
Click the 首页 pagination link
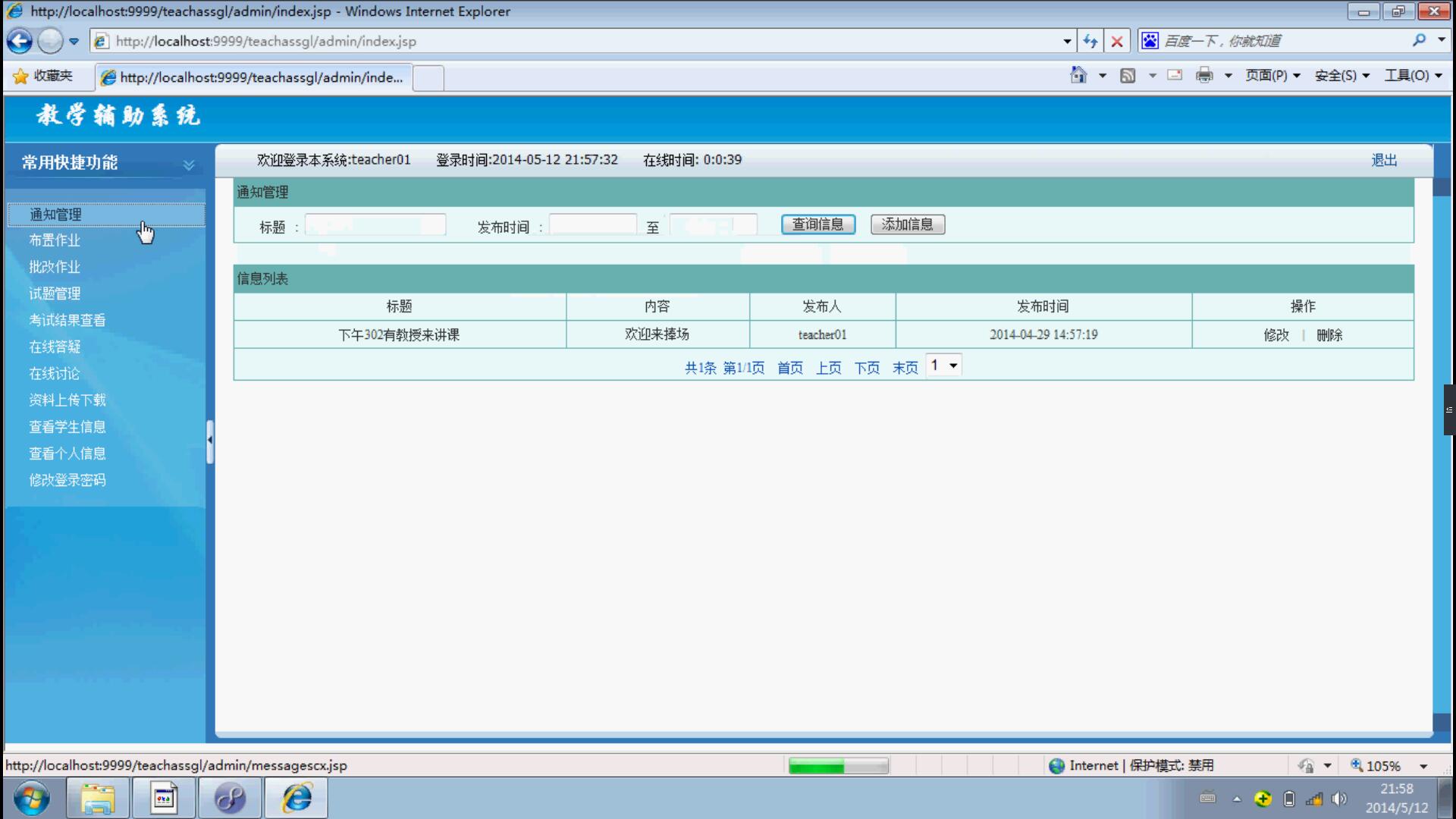[x=790, y=368]
